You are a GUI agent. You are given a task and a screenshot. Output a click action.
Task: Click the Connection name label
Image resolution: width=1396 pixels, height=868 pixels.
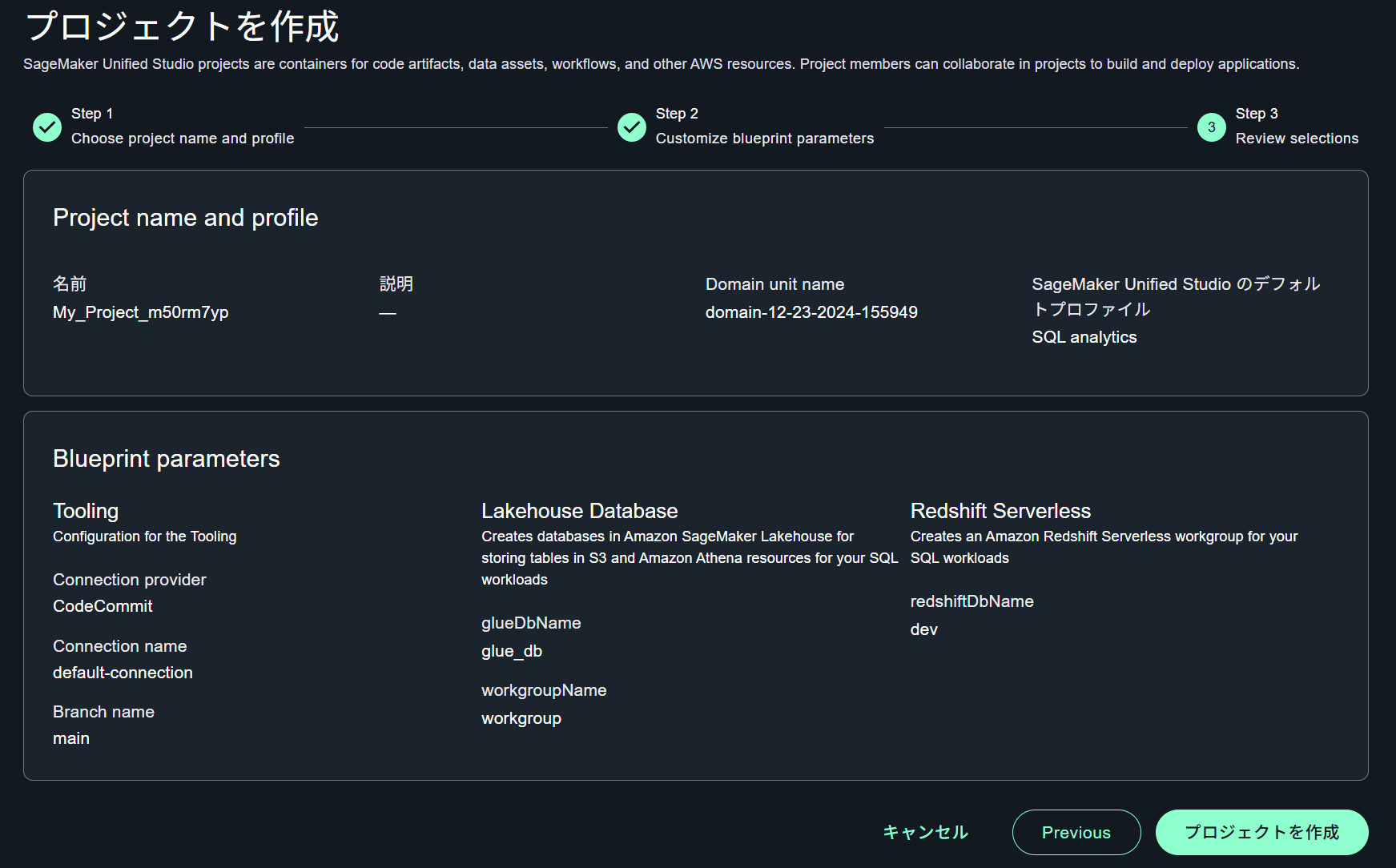click(120, 646)
